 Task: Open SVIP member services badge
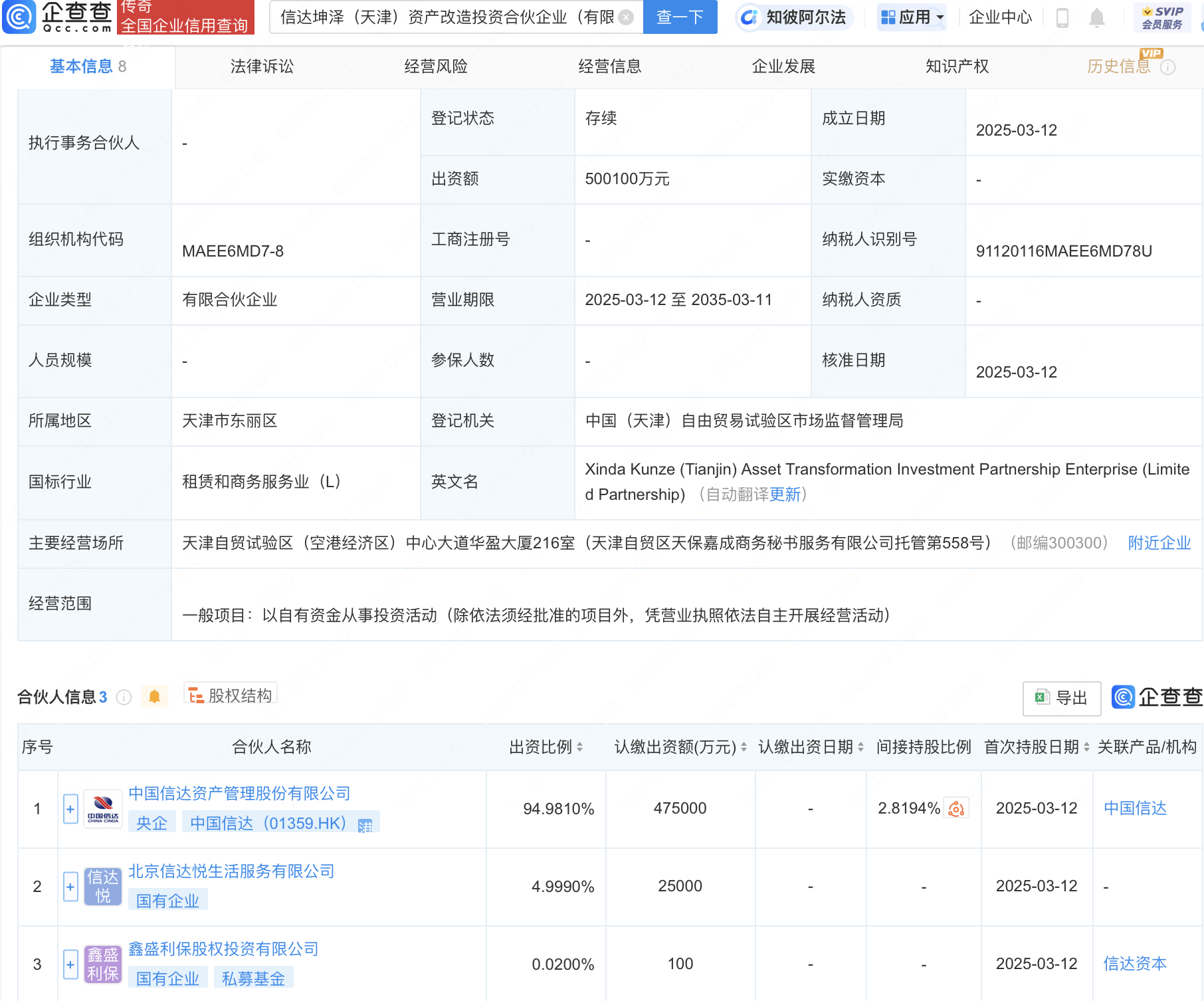1162,18
